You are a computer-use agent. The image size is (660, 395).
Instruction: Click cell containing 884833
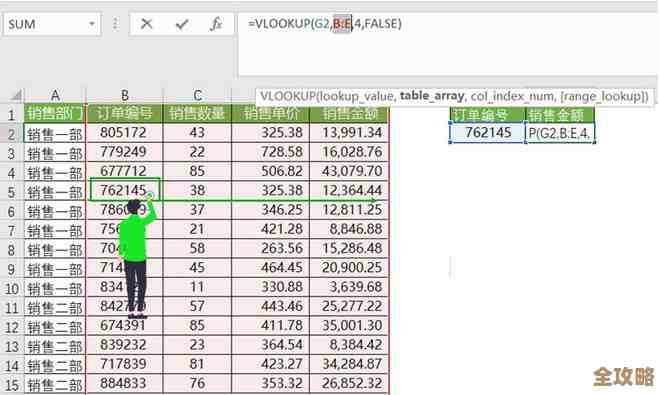(x=125, y=384)
